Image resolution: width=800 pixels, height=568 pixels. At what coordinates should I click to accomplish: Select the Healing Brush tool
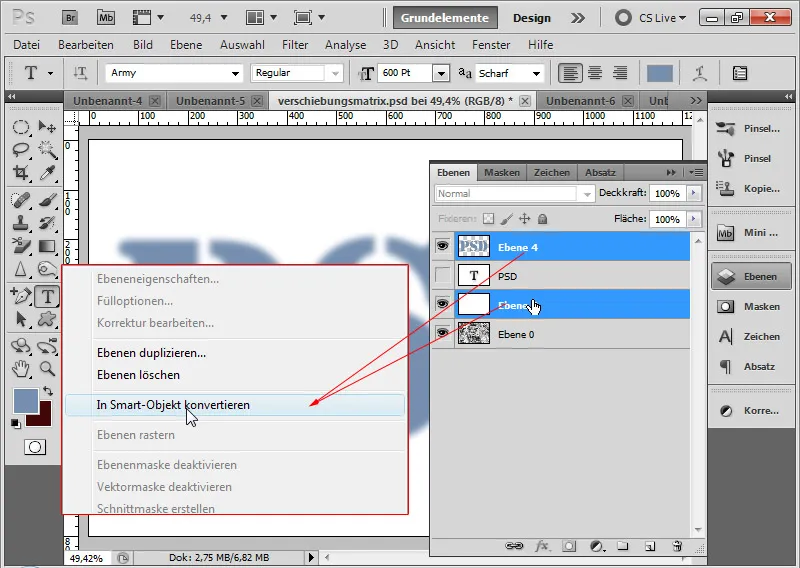point(20,200)
